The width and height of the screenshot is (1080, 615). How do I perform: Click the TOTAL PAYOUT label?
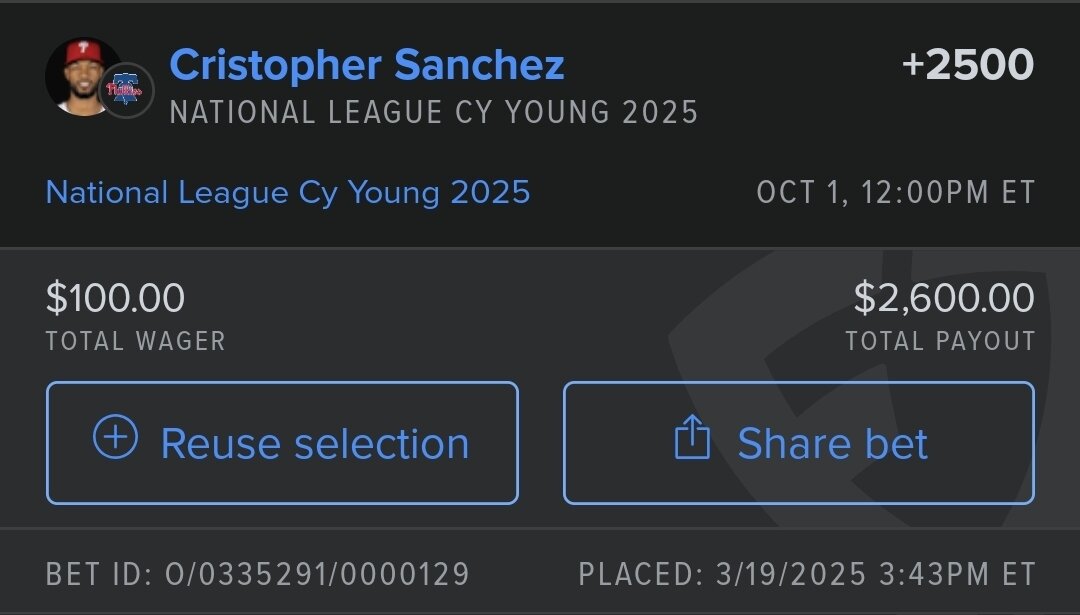coord(940,341)
